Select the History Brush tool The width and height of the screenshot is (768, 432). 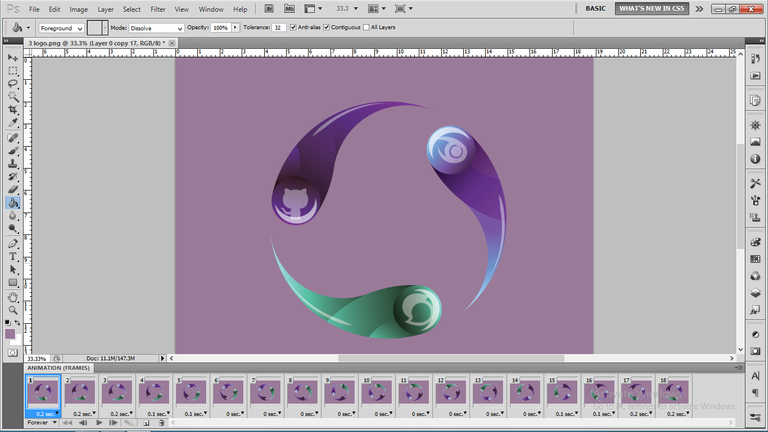pos(13,177)
